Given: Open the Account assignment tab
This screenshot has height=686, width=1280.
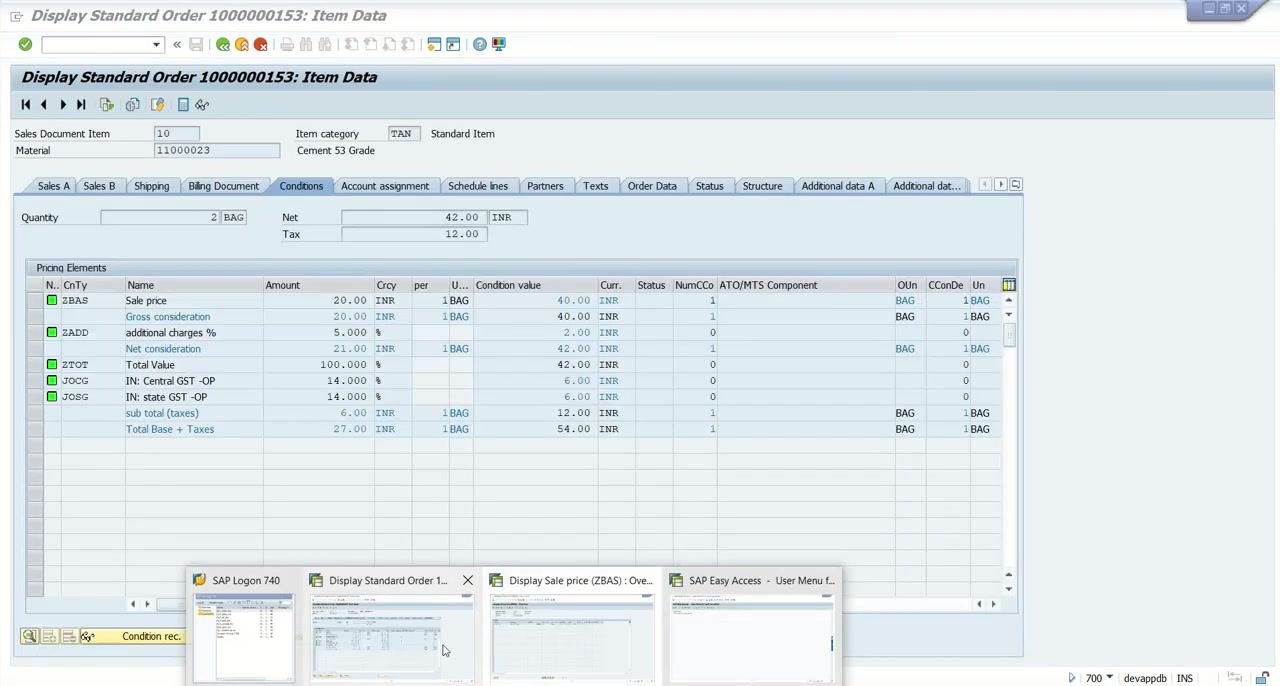Looking at the screenshot, I should (x=385, y=186).
